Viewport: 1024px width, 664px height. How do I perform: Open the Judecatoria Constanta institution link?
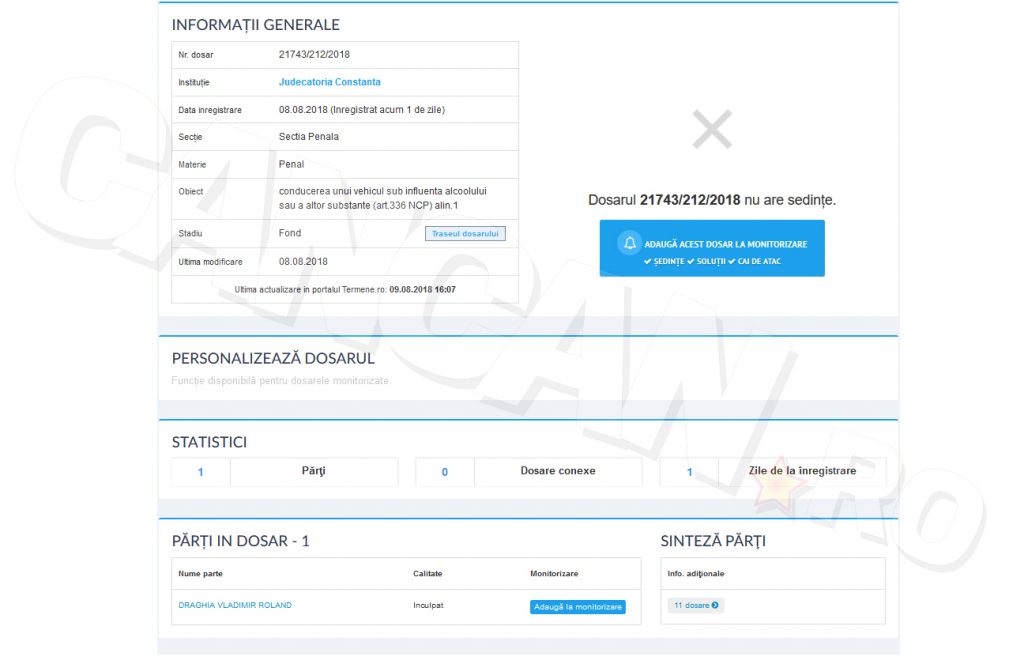click(x=329, y=82)
